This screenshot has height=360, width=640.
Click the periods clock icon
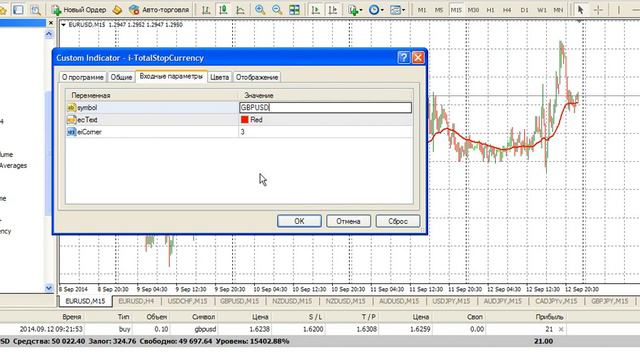click(373, 9)
